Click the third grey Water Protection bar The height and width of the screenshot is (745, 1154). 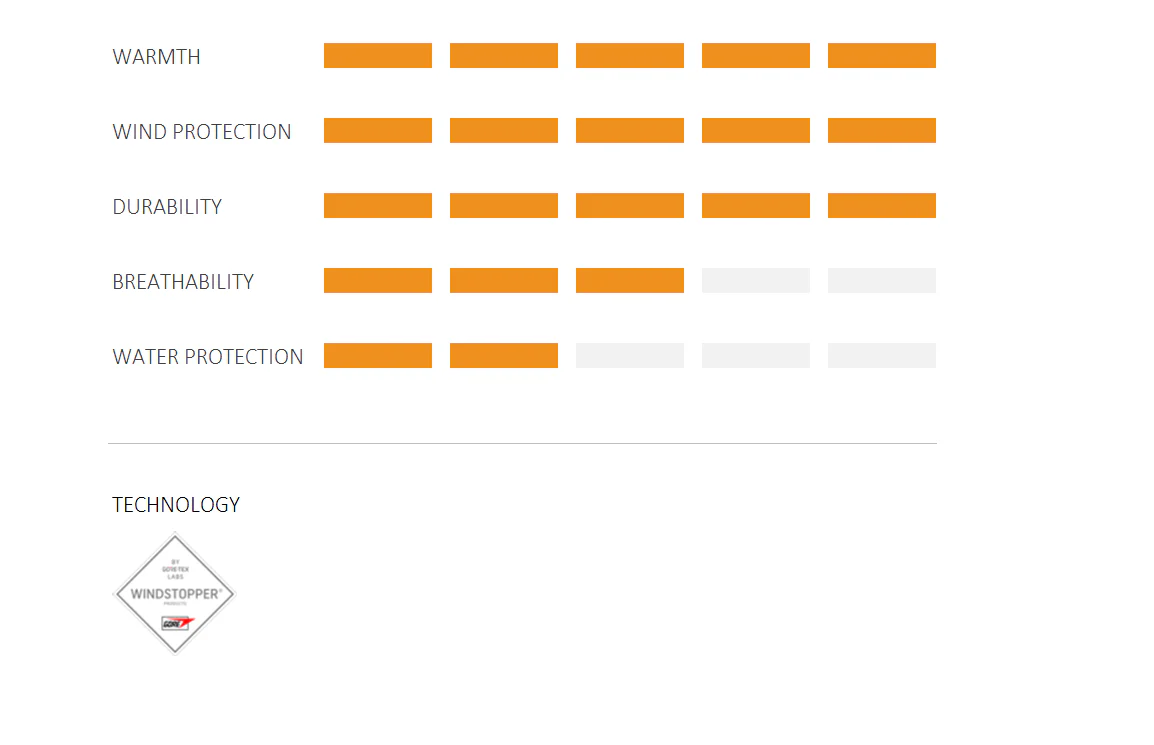630,356
